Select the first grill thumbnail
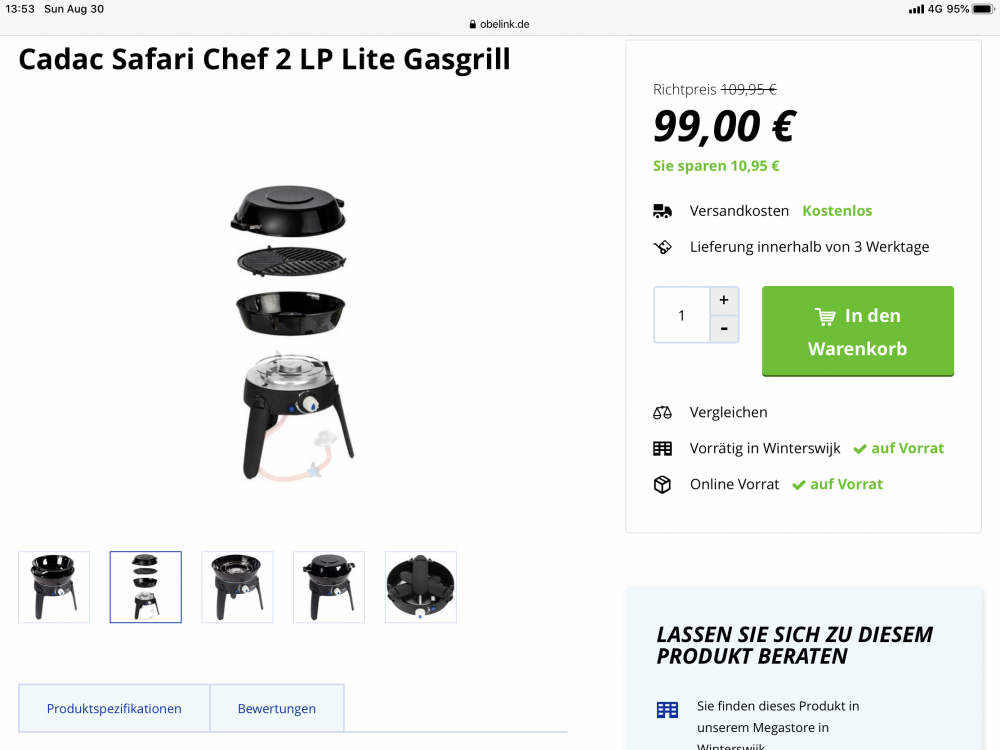Image resolution: width=1000 pixels, height=750 pixels. (x=54, y=587)
